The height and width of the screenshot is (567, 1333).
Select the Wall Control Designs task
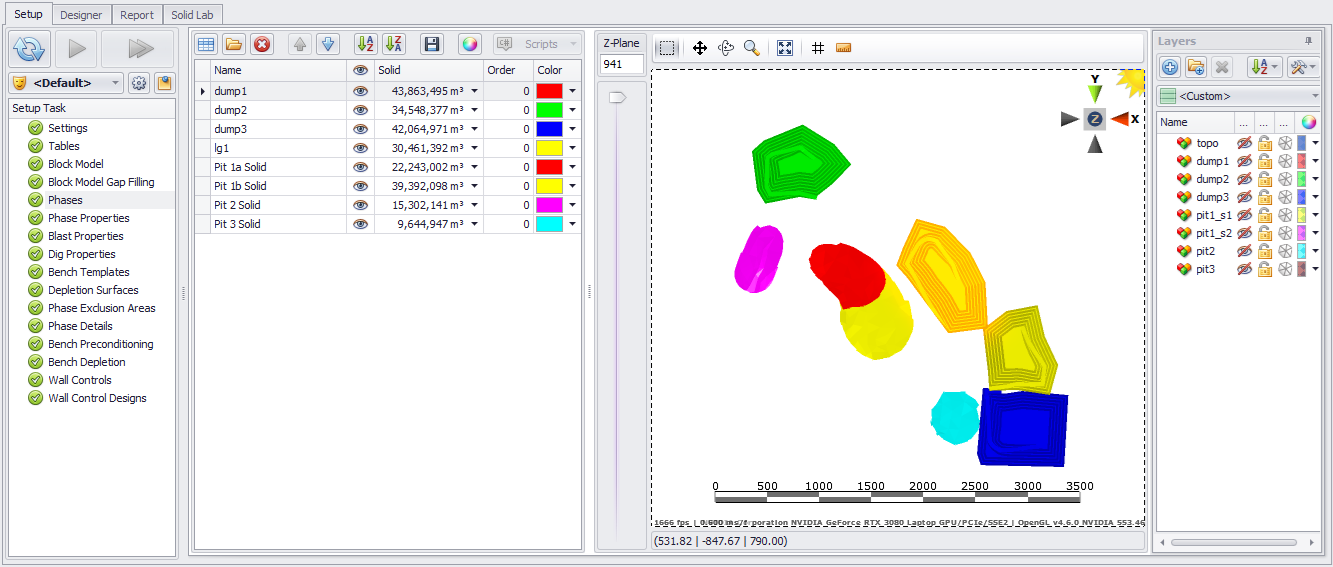coord(97,398)
